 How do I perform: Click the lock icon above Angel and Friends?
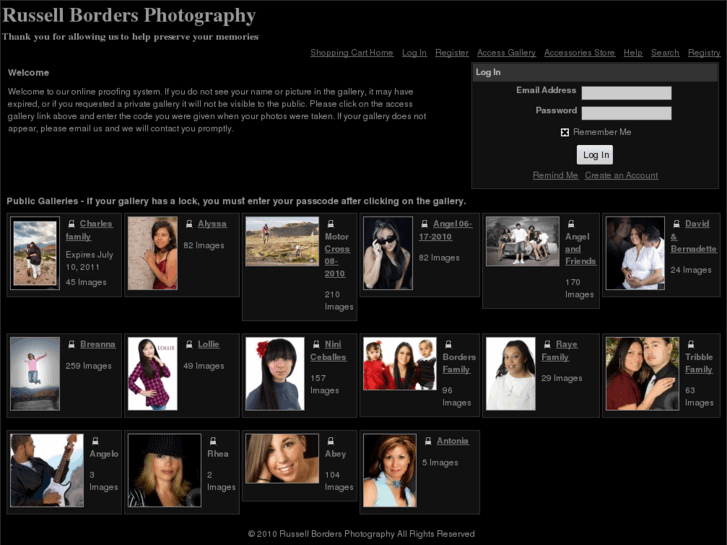coord(571,224)
